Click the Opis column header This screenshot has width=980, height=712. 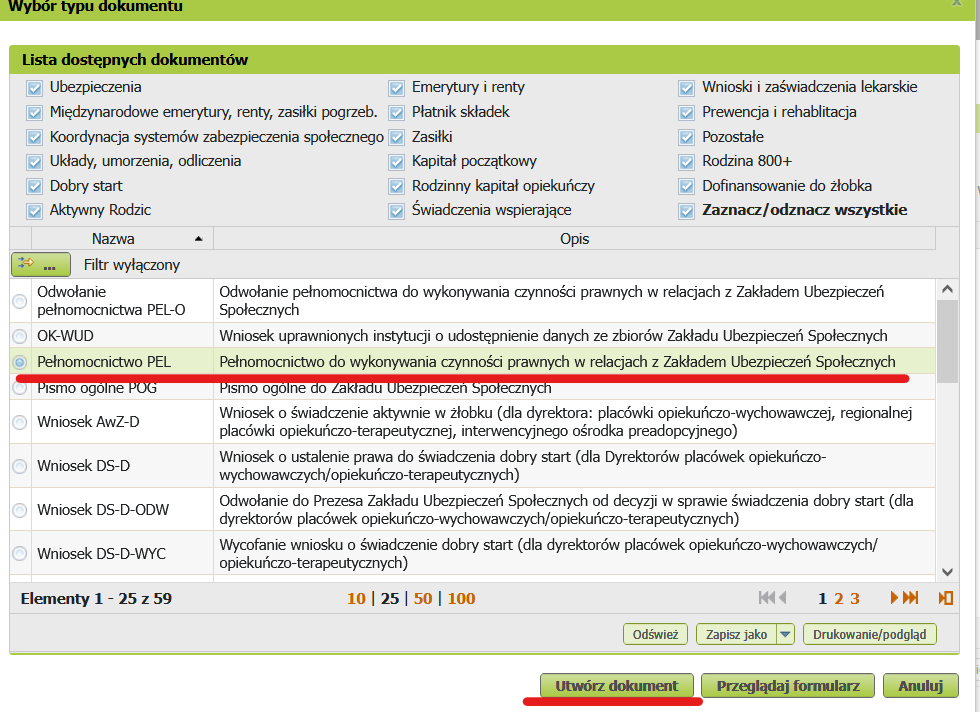click(574, 239)
